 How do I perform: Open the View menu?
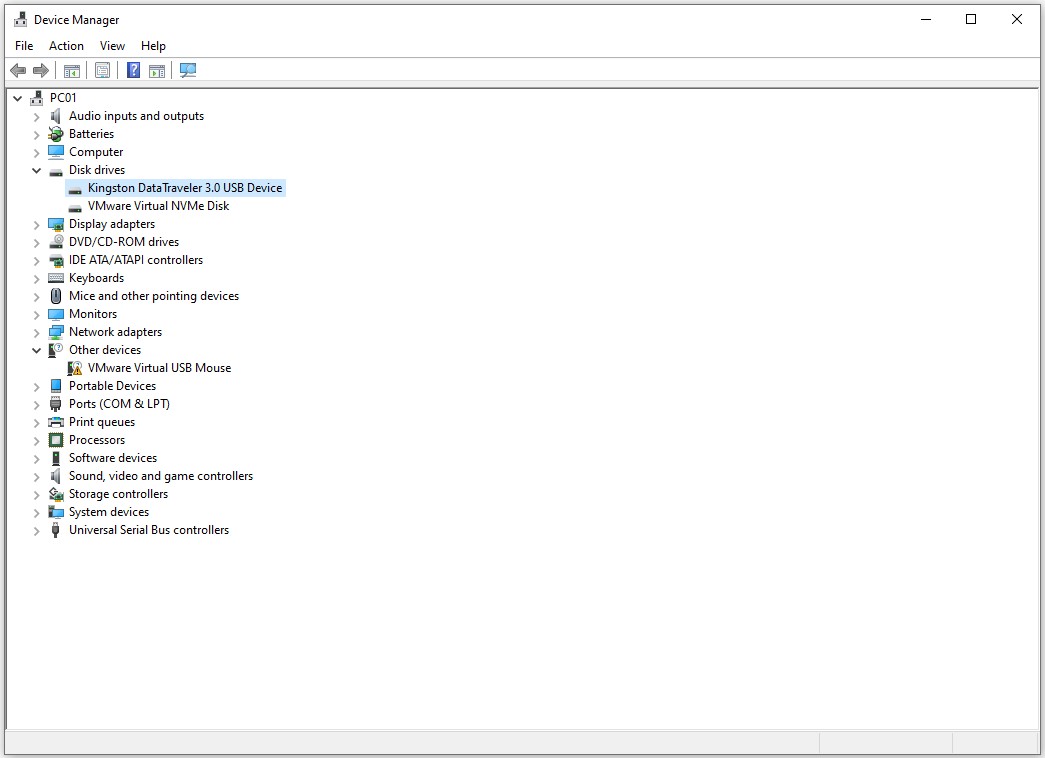click(x=112, y=46)
